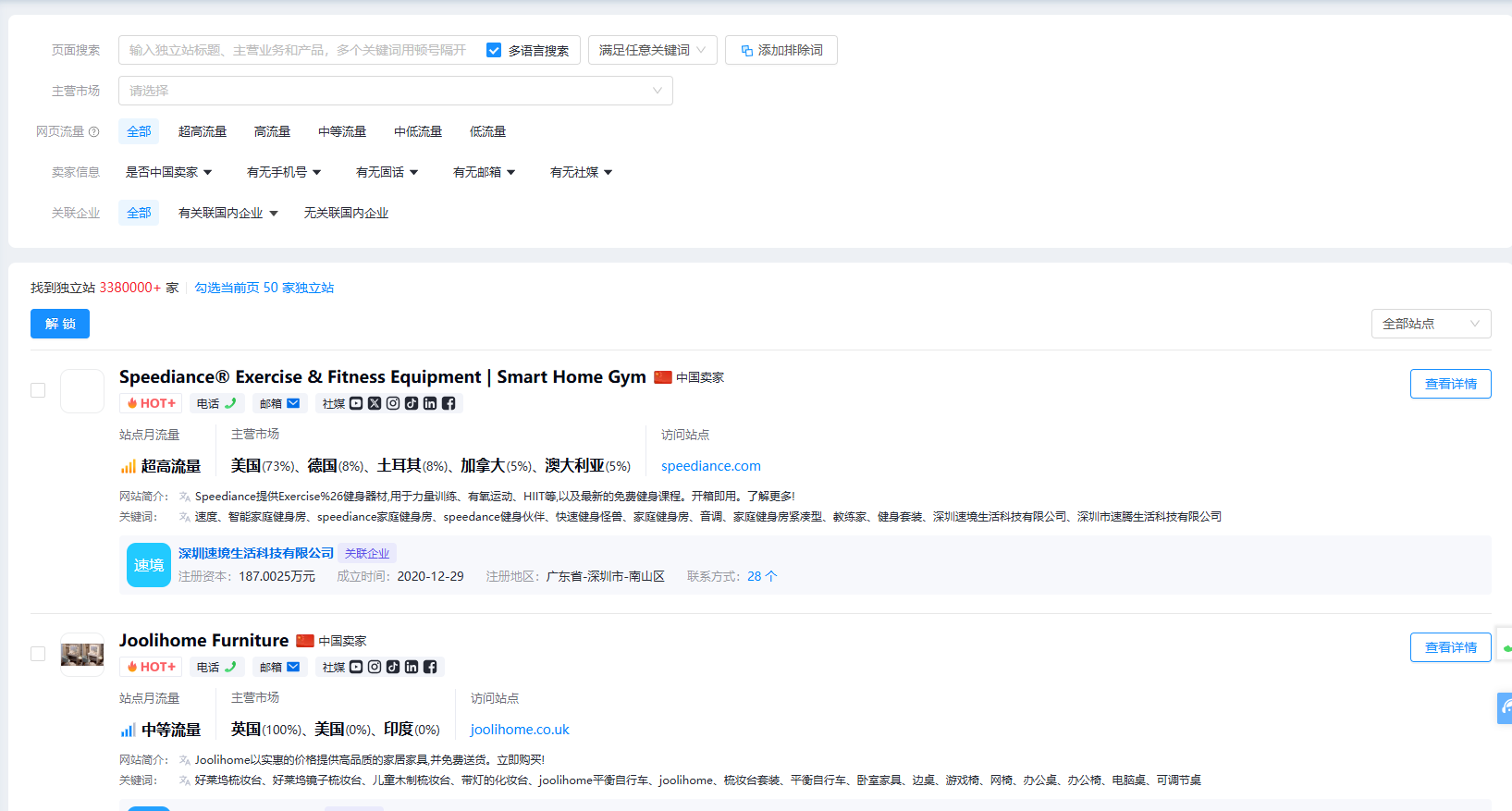This screenshot has height=811, width=1512.
Task: Expand the 有无固话 filter
Action: coord(387,172)
